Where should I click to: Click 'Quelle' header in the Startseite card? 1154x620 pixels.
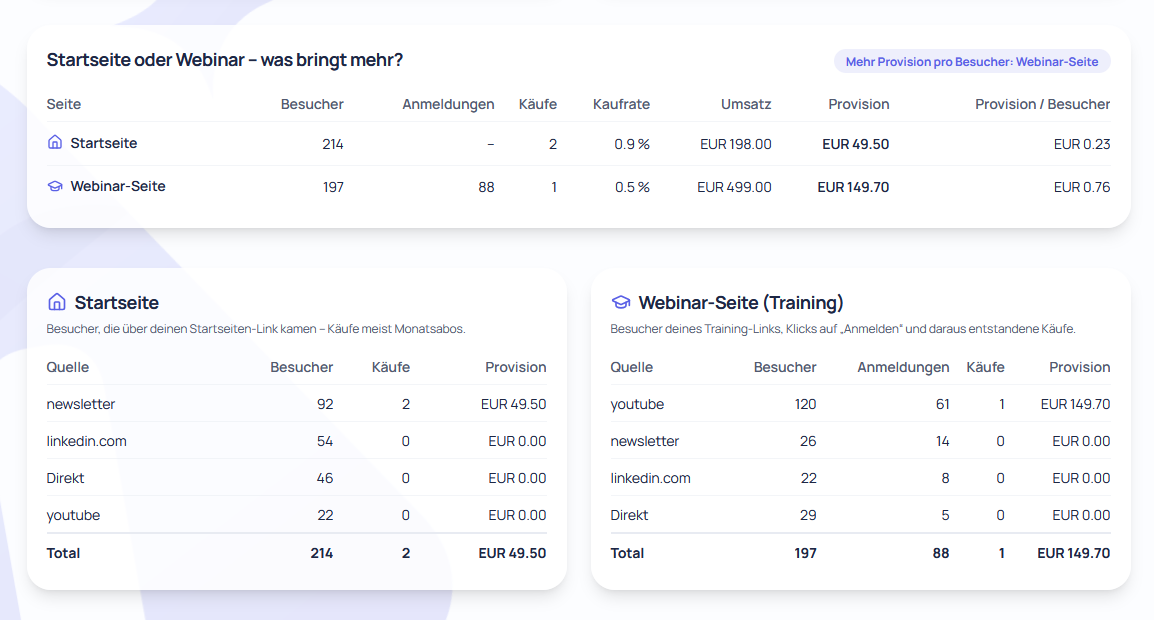(x=68, y=367)
